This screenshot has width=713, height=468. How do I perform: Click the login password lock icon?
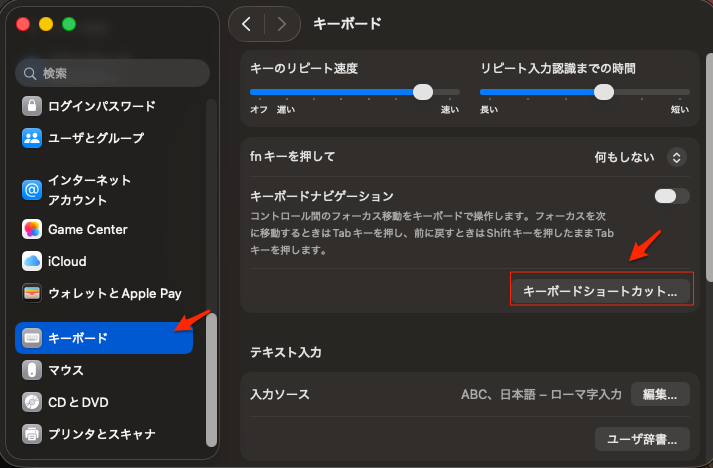point(32,106)
